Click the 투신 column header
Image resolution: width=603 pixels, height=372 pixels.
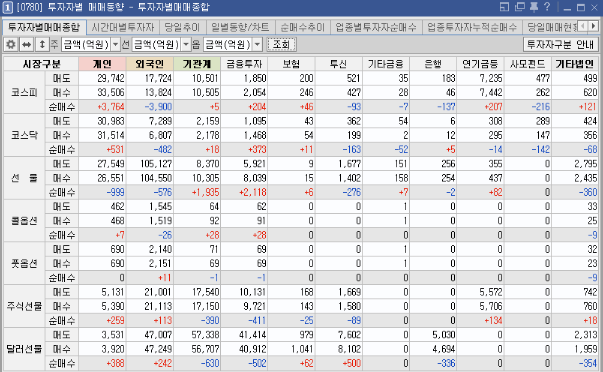(339, 64)
